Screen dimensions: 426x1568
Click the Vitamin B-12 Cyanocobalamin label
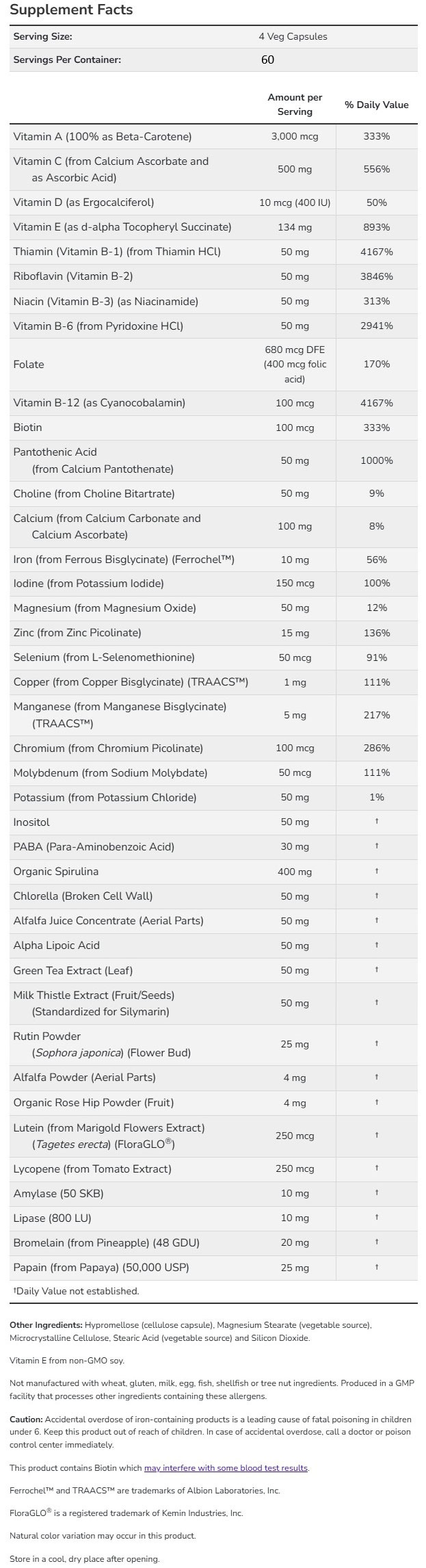pos(99,403)
